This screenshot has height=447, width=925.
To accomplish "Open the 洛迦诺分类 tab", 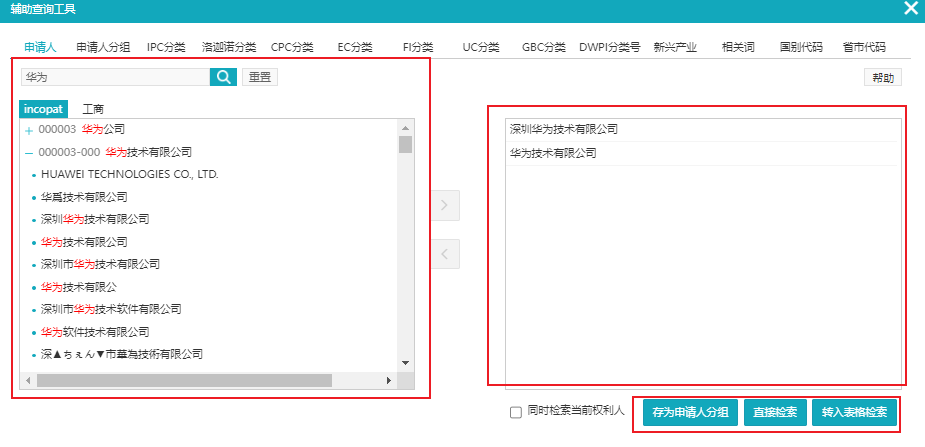I will [229, 47].
